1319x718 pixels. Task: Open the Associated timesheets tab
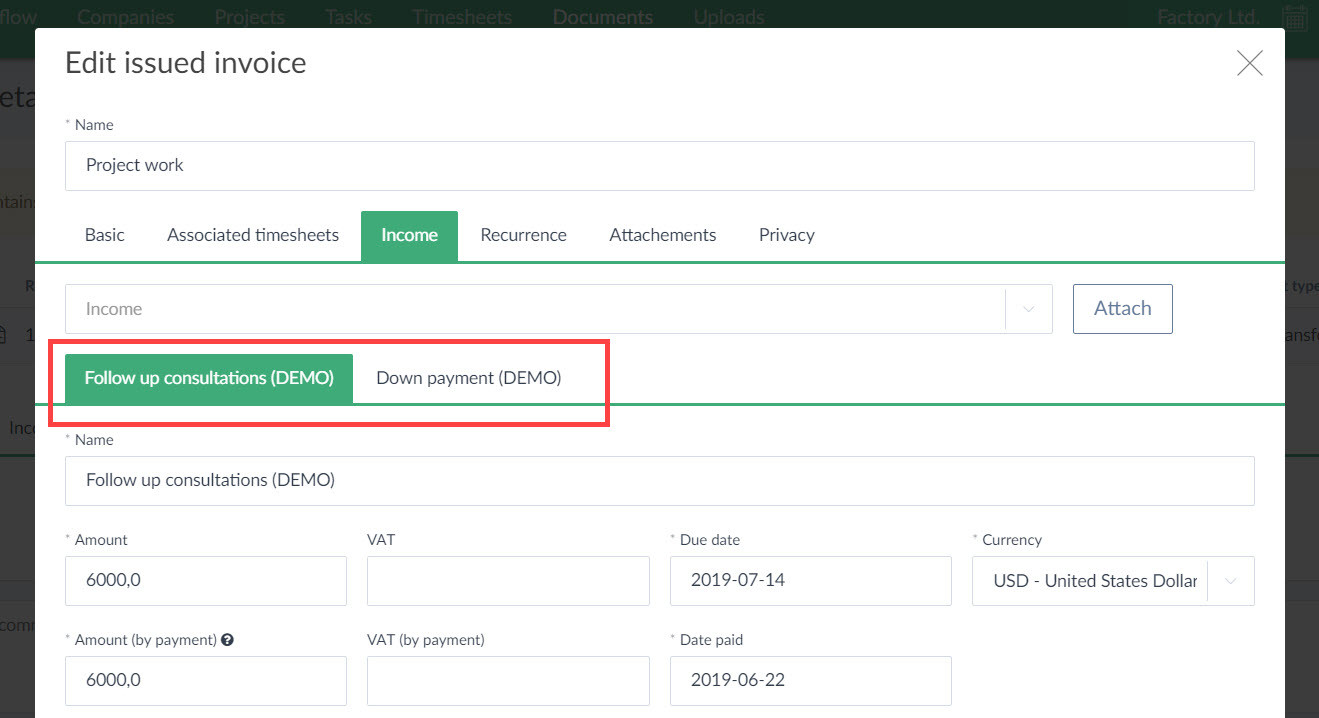click(x=253, y=235)
